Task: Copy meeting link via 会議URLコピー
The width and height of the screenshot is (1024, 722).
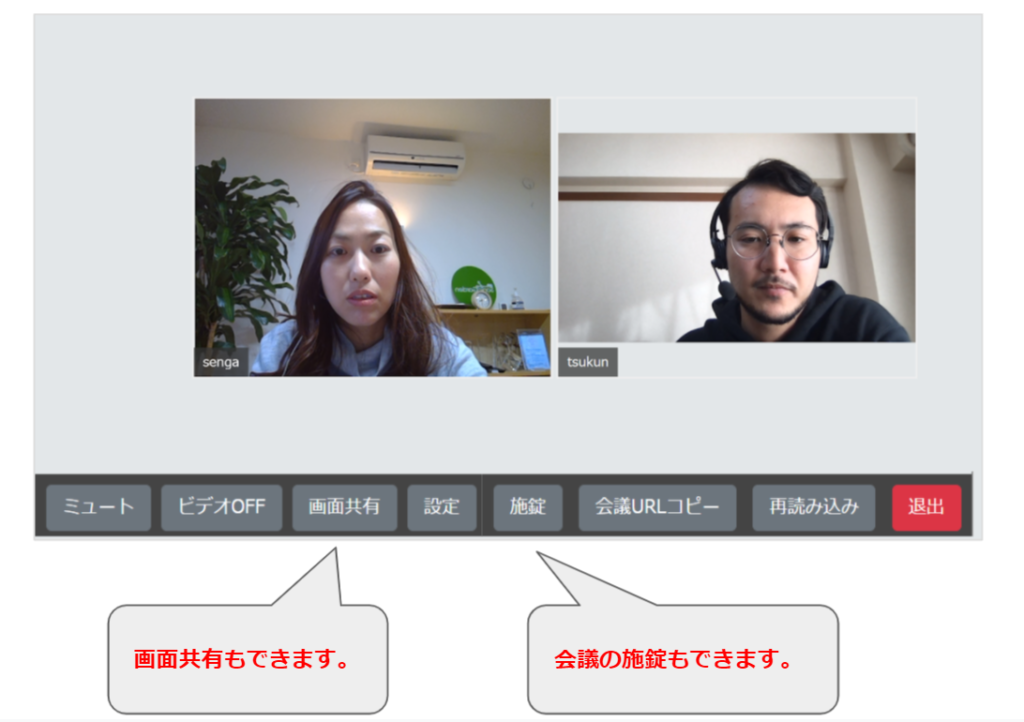Action: click(x=657, y=507)
